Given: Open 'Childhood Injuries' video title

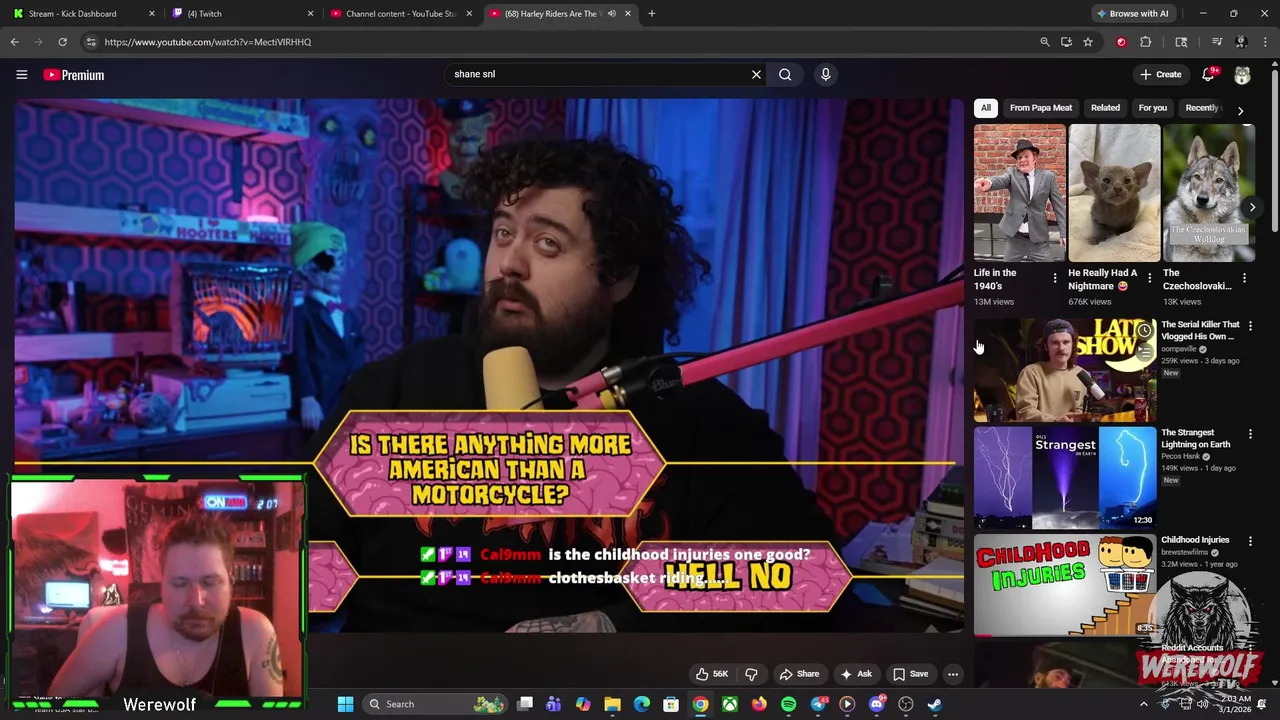Looking at the screenshot, I should point(1195,540).
